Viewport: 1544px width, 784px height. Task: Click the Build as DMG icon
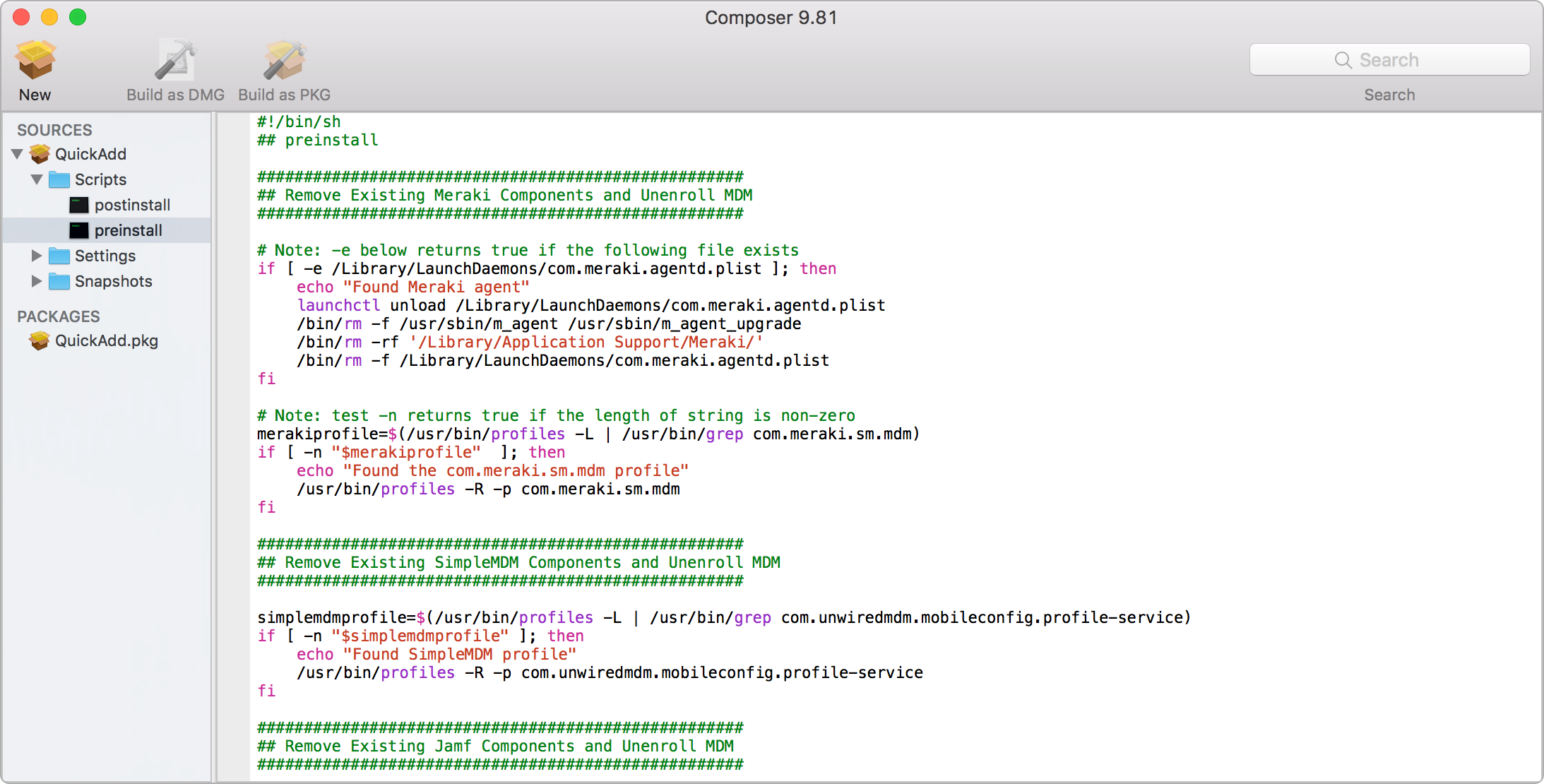coord(175,60)
